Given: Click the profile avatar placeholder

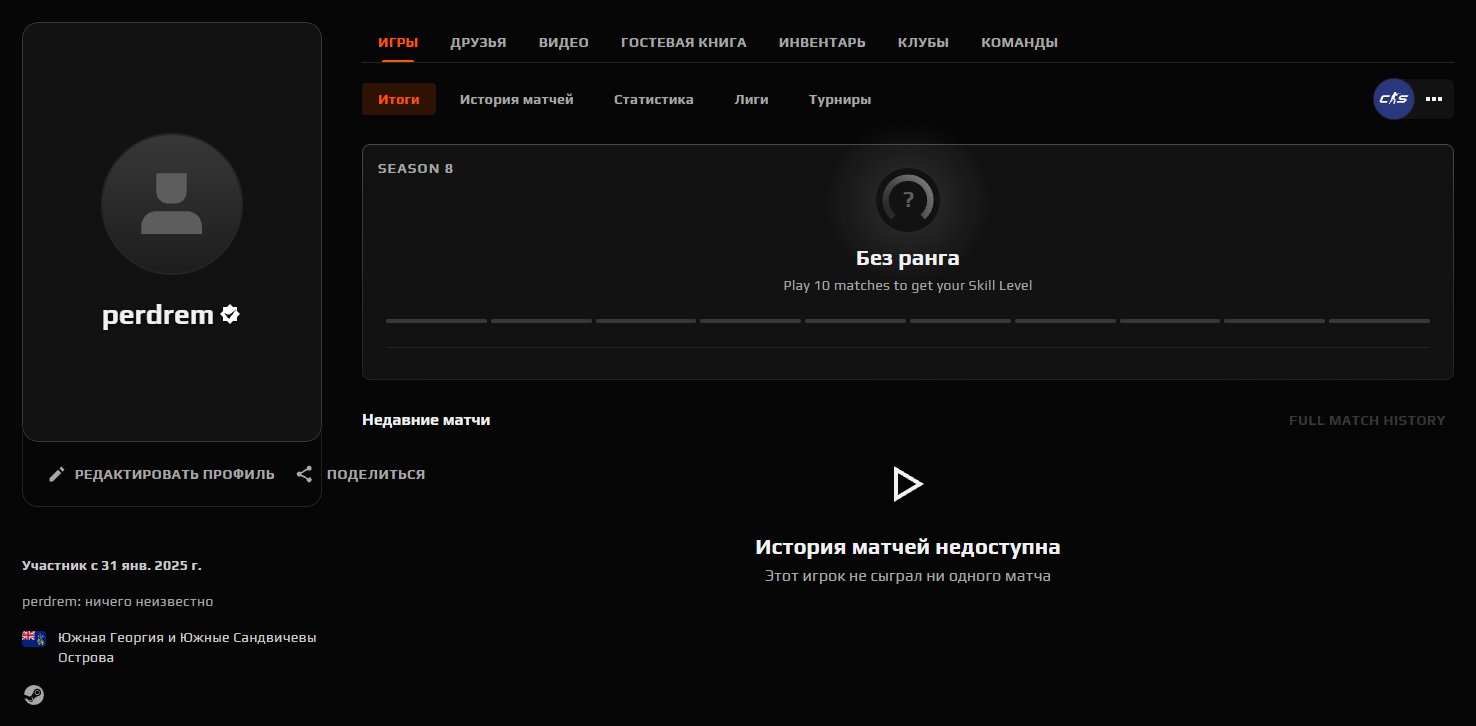Looking at the screenshot, I should pyautogui.click(x=172, y=204).
